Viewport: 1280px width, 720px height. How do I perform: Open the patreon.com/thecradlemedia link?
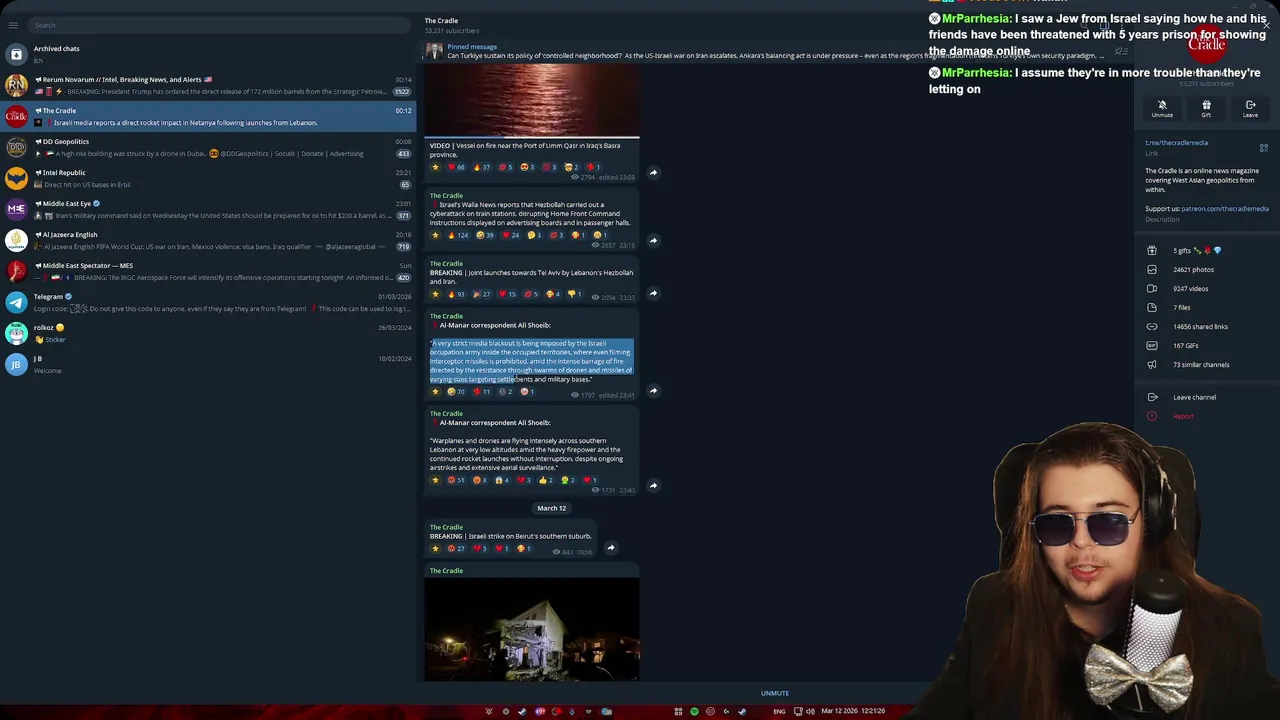click(1225, 209)
